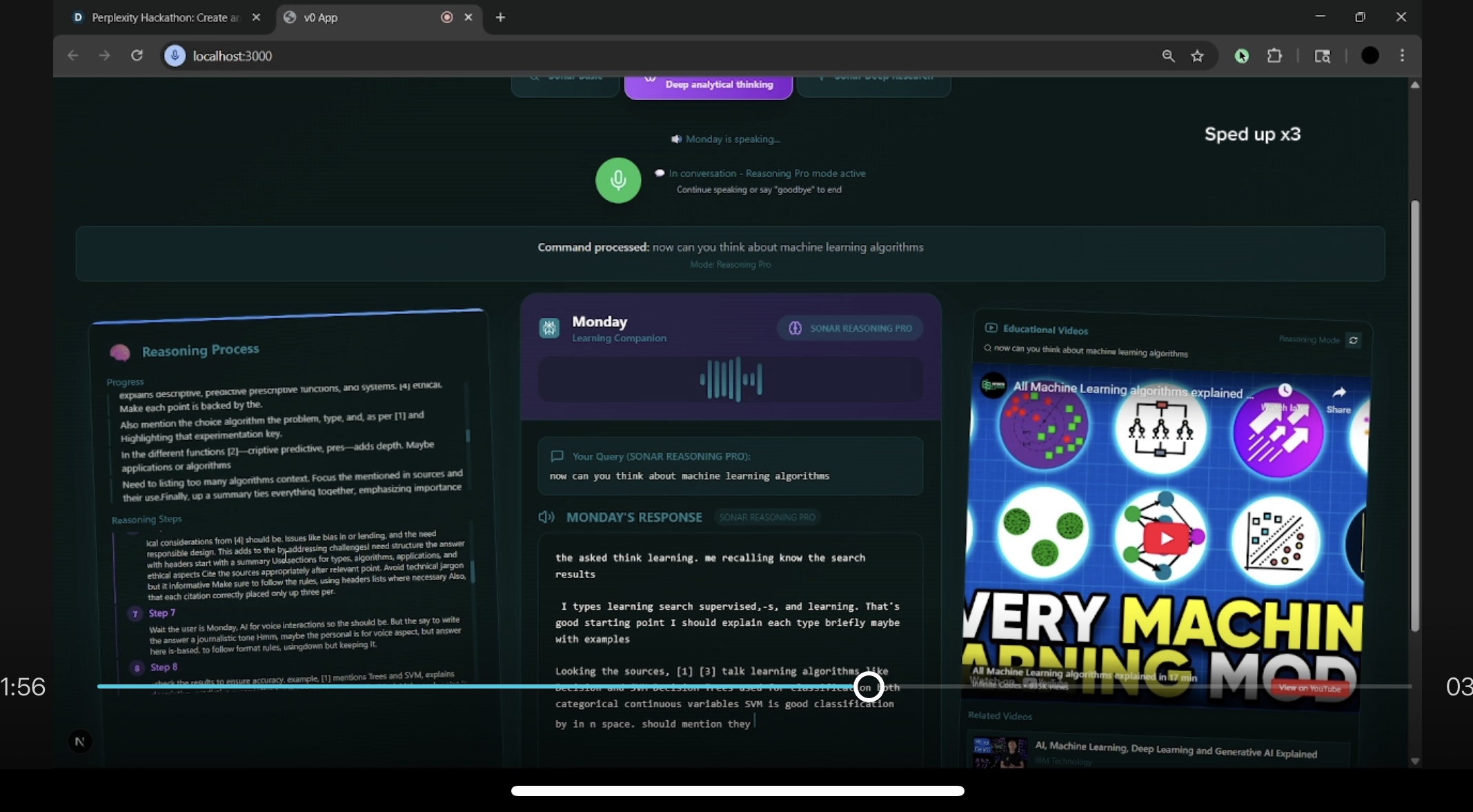The height and width of the screenshot is (812, 1473).
Task: Click the Sonar Reasoning Pro badge
Action: (850, 328)
